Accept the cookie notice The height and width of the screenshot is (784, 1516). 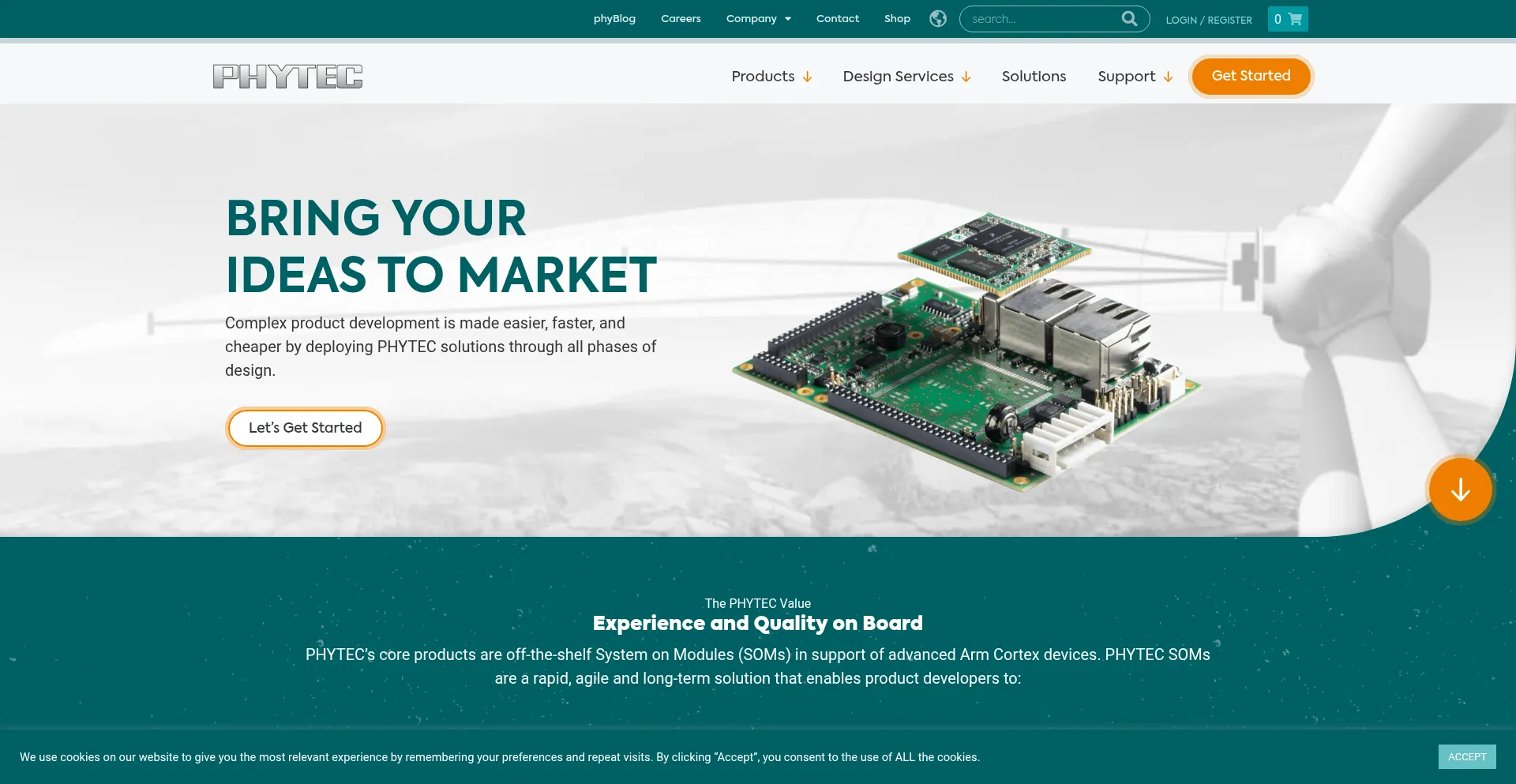pos(1467,756)
